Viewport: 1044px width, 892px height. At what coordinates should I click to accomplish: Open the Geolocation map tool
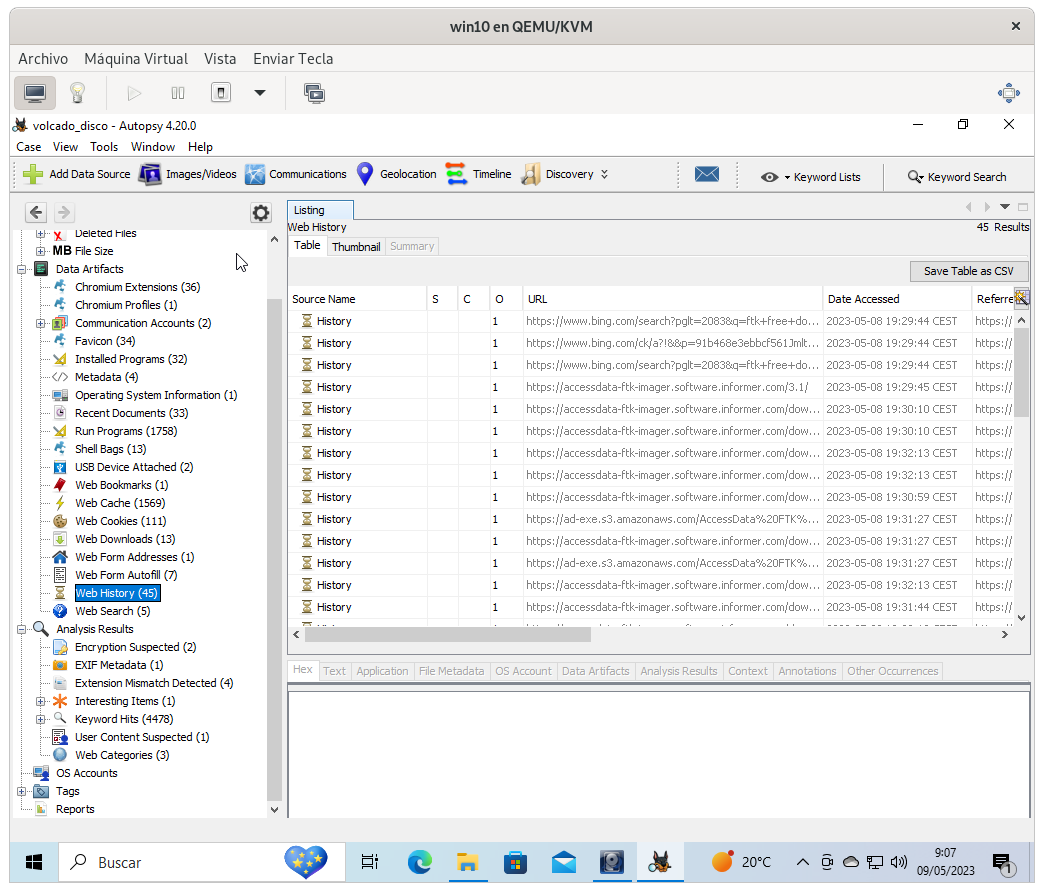[x=396, y=174]
